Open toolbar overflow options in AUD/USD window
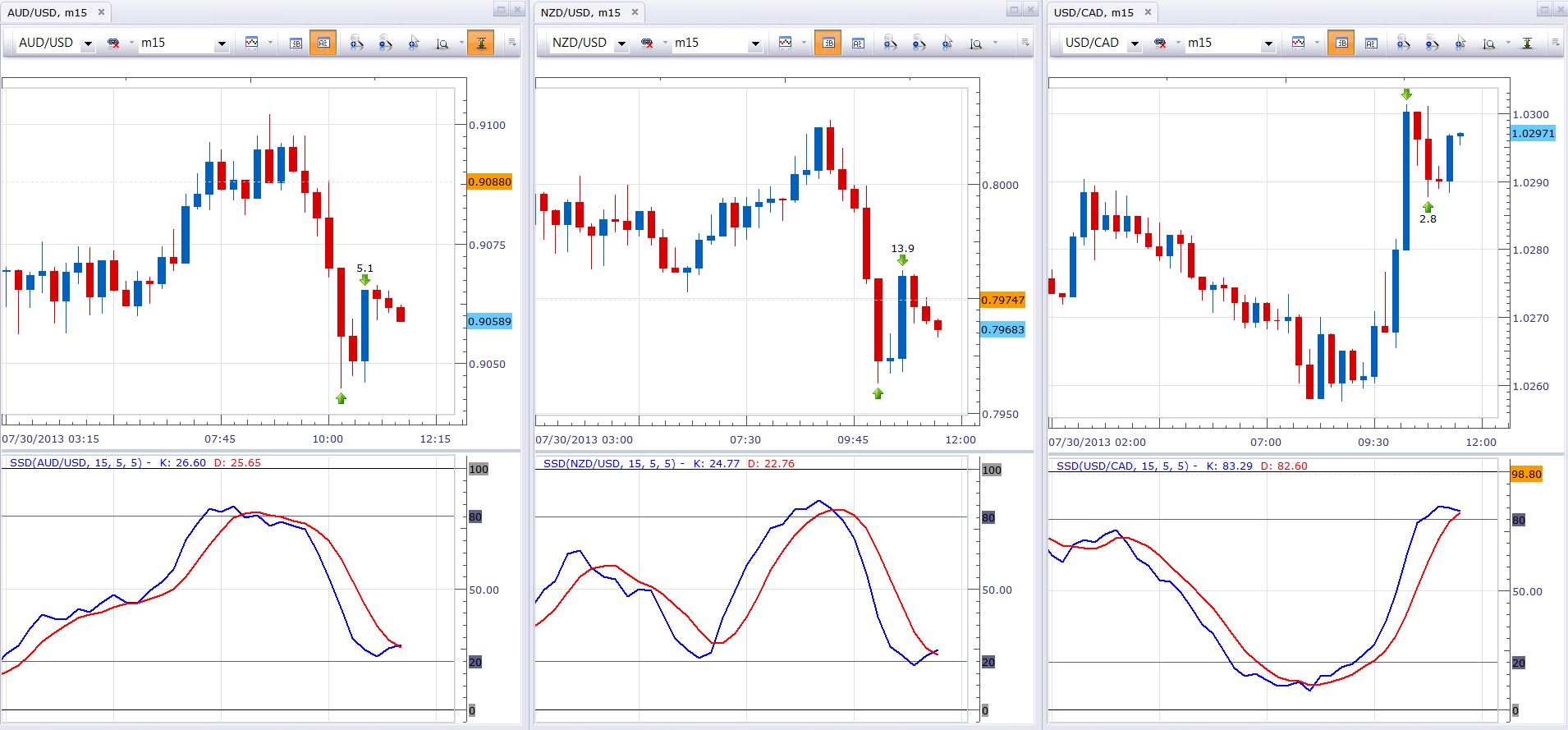 511,43
